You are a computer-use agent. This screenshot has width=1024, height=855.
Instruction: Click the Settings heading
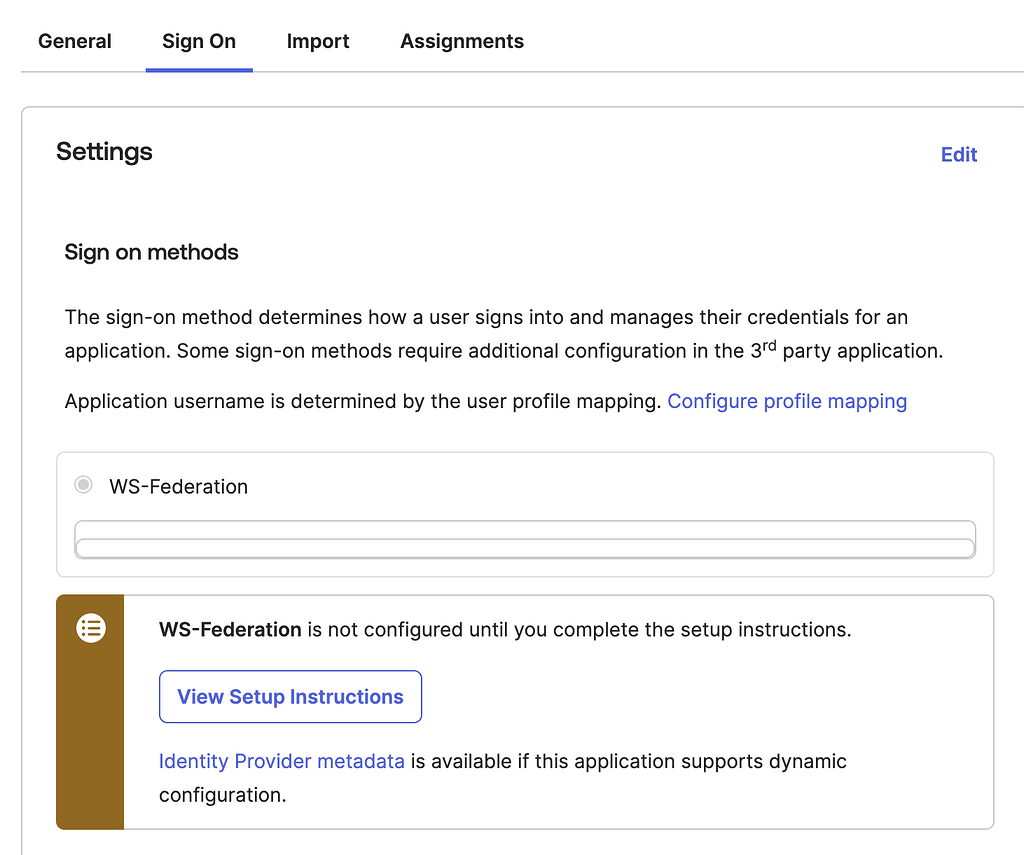click(x=104, y=152)
